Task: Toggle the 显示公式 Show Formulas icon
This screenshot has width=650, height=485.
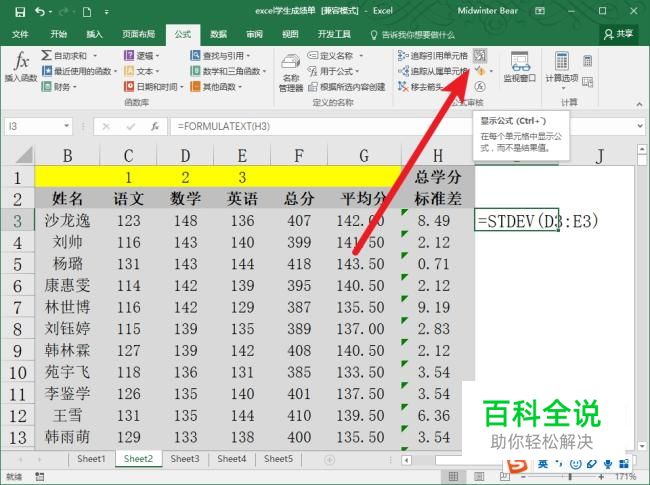Action: 480,56
